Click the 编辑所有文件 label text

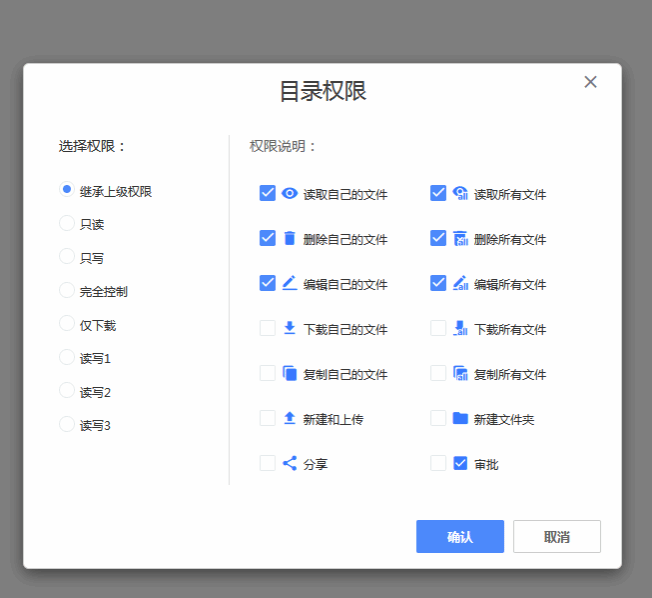pyautogui.click(x=510, y=284)
